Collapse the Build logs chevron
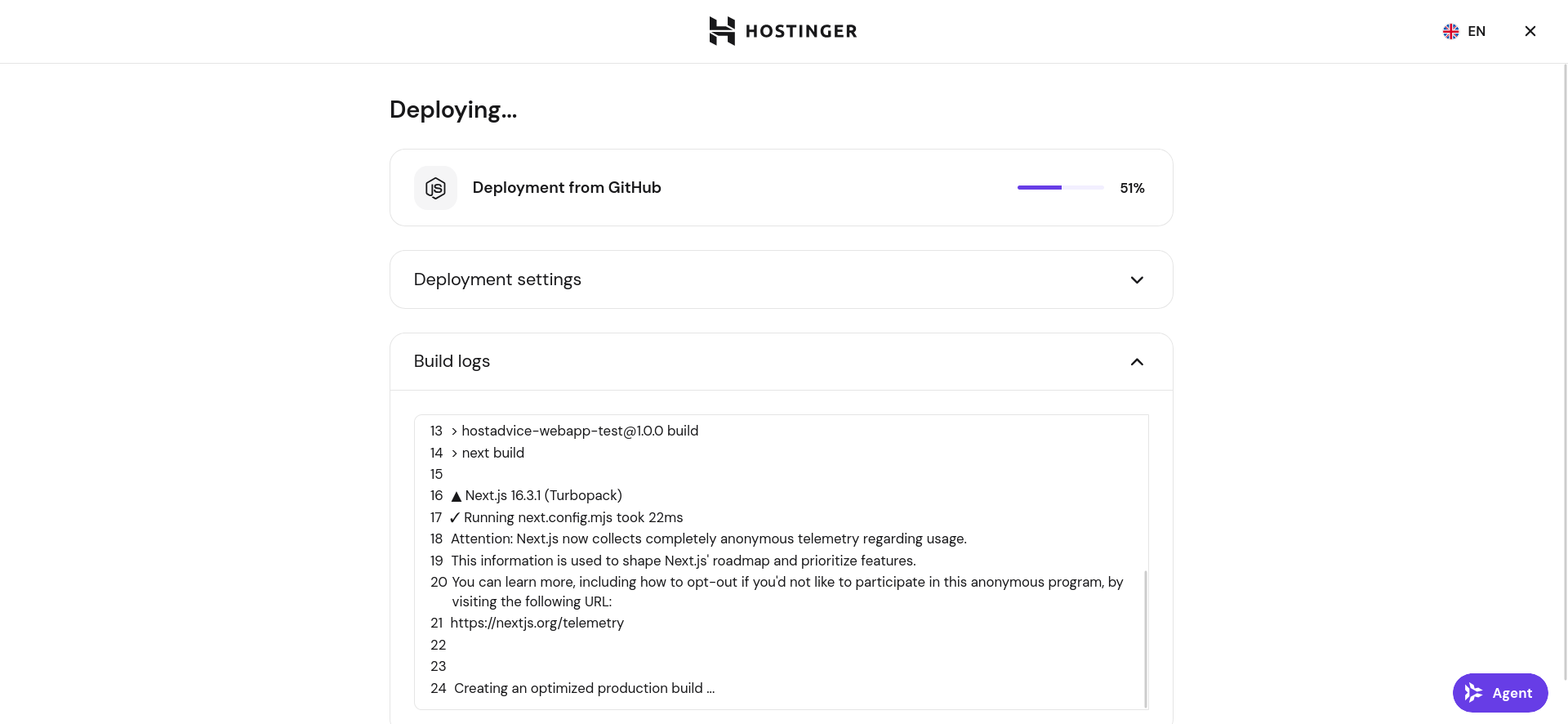The image size is (1568, 724). 1137,362
